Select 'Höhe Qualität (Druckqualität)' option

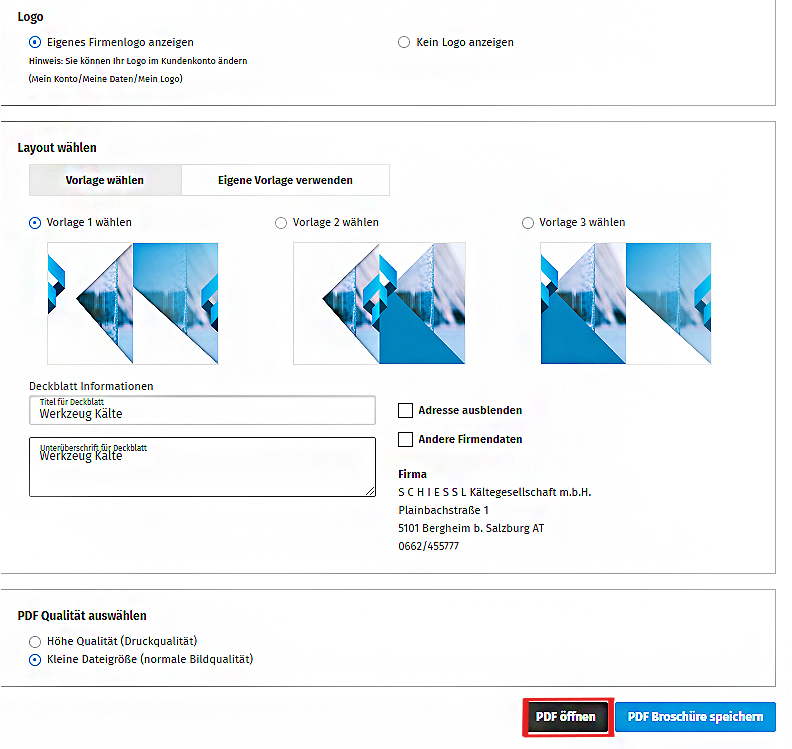(36, 641)
